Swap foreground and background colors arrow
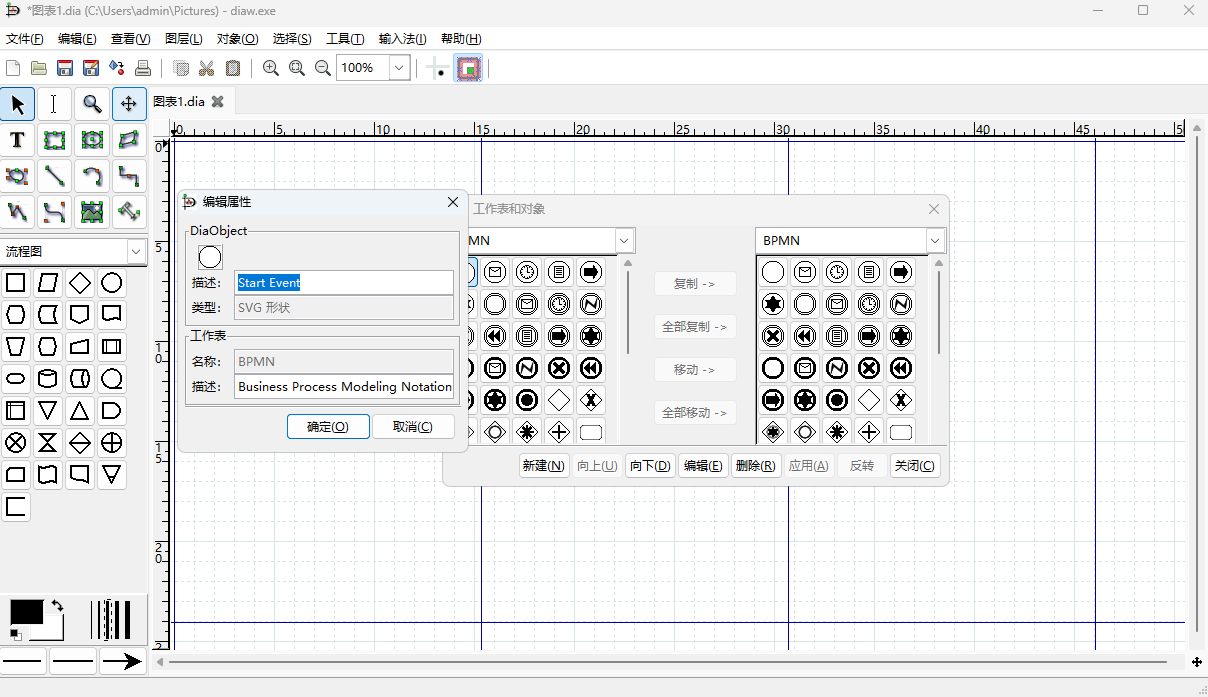 coord(57,606)
